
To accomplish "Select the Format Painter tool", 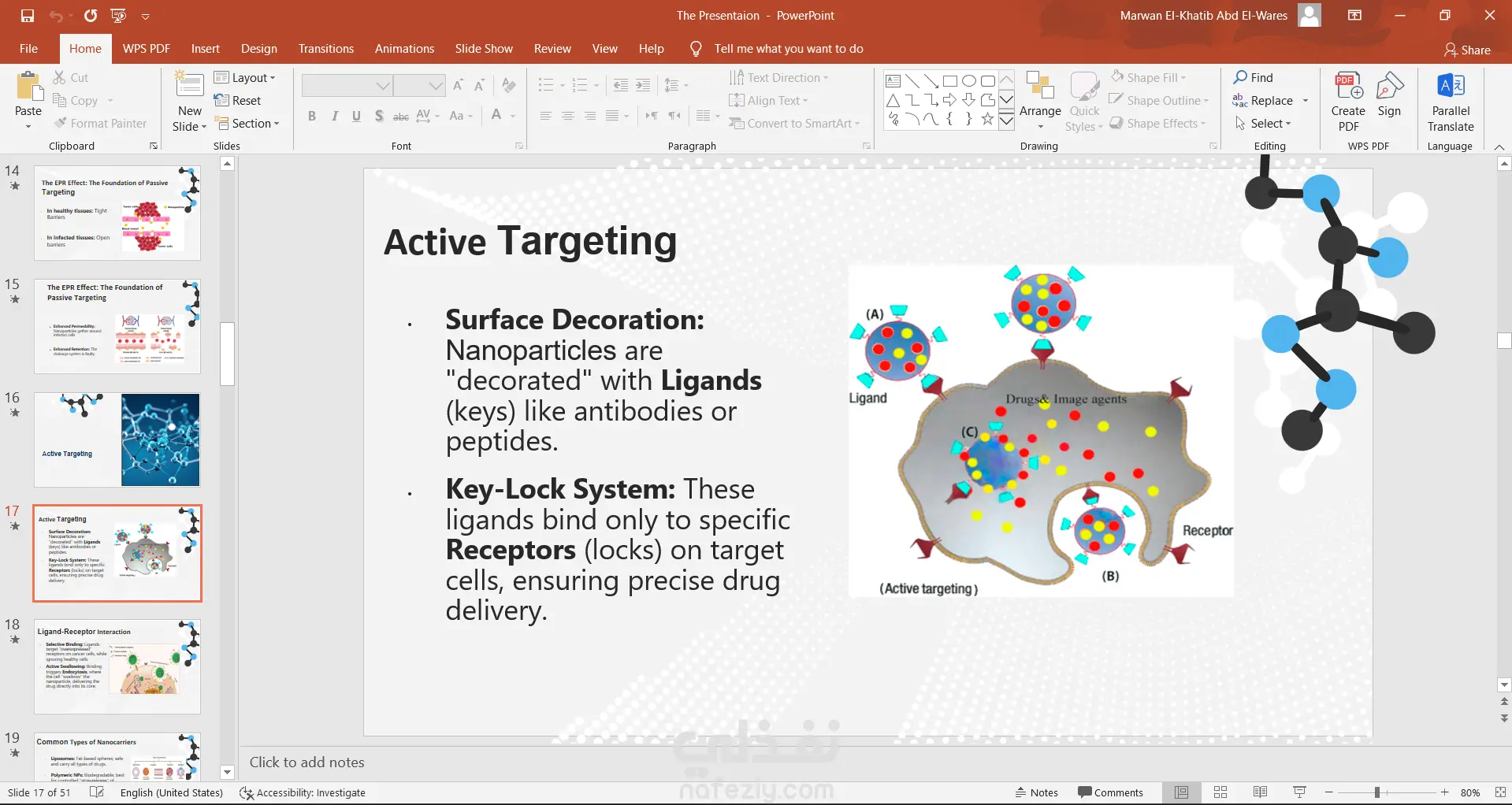I will pyautogui.click(x=100, y=123).
